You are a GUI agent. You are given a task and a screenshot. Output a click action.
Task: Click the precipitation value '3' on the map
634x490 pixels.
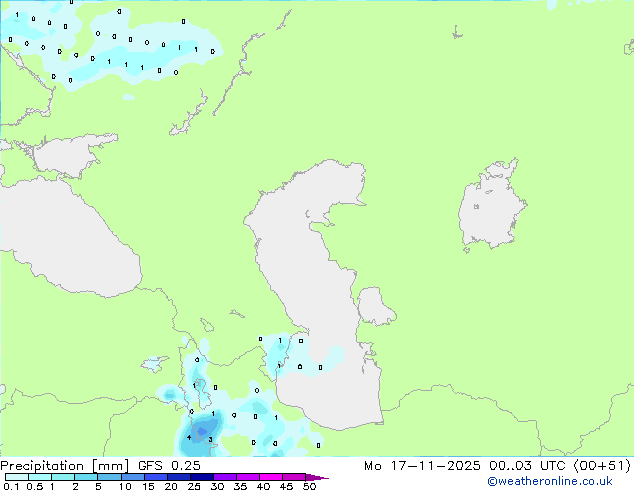coord(210,439)
